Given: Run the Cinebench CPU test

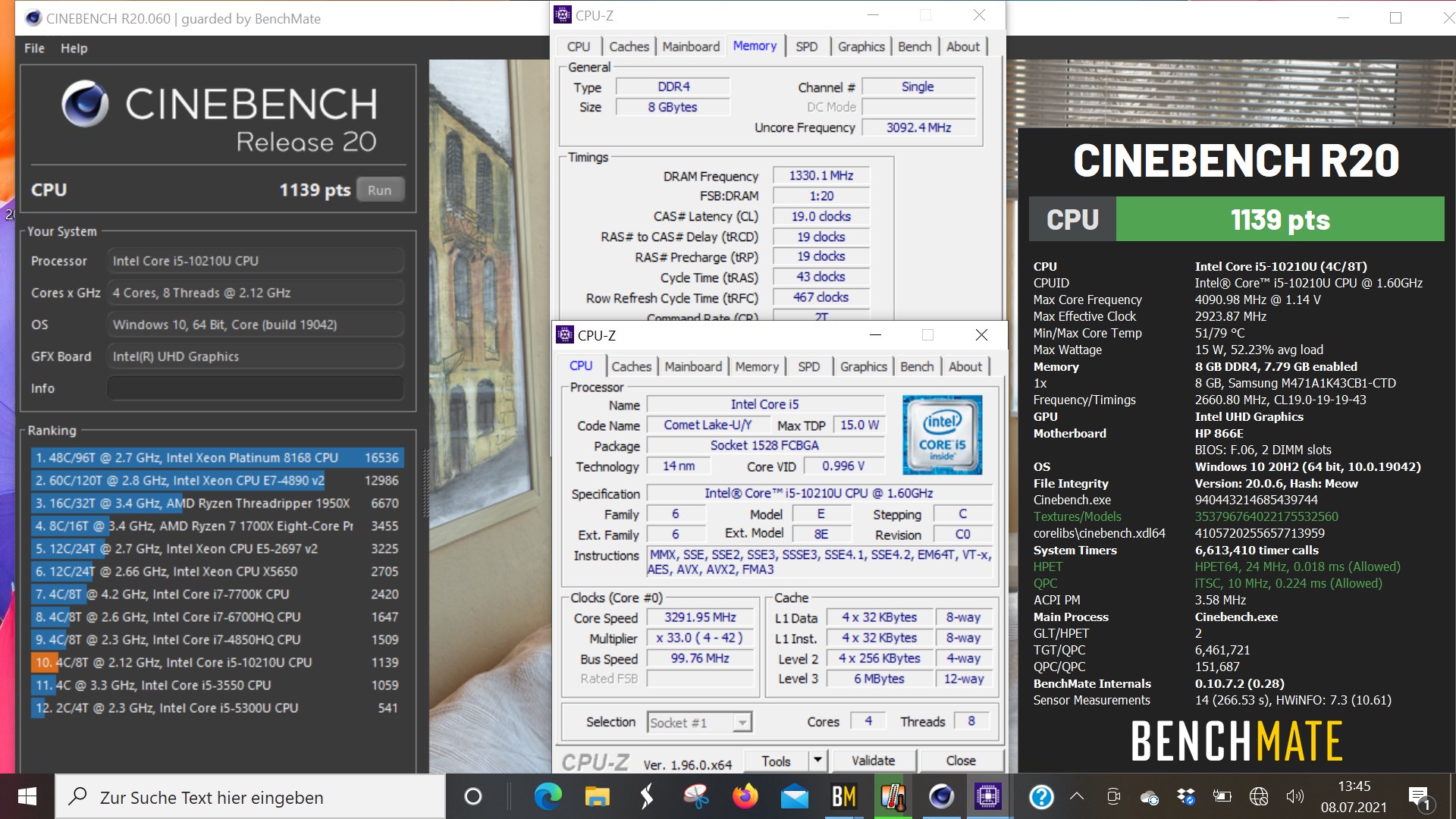Looking at the screenshot, I should coord(380,190).
